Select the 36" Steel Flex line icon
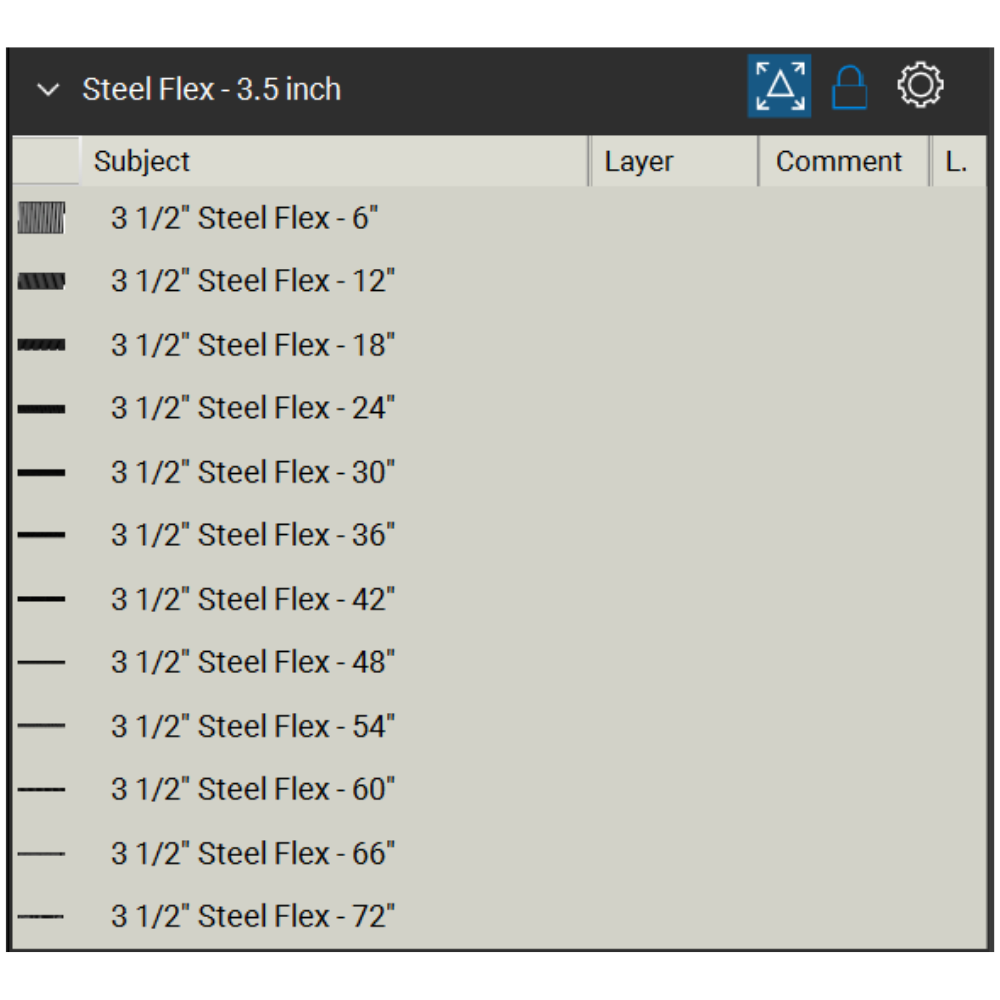This screenshot has height=1000, width=1000. pos(41,535)
